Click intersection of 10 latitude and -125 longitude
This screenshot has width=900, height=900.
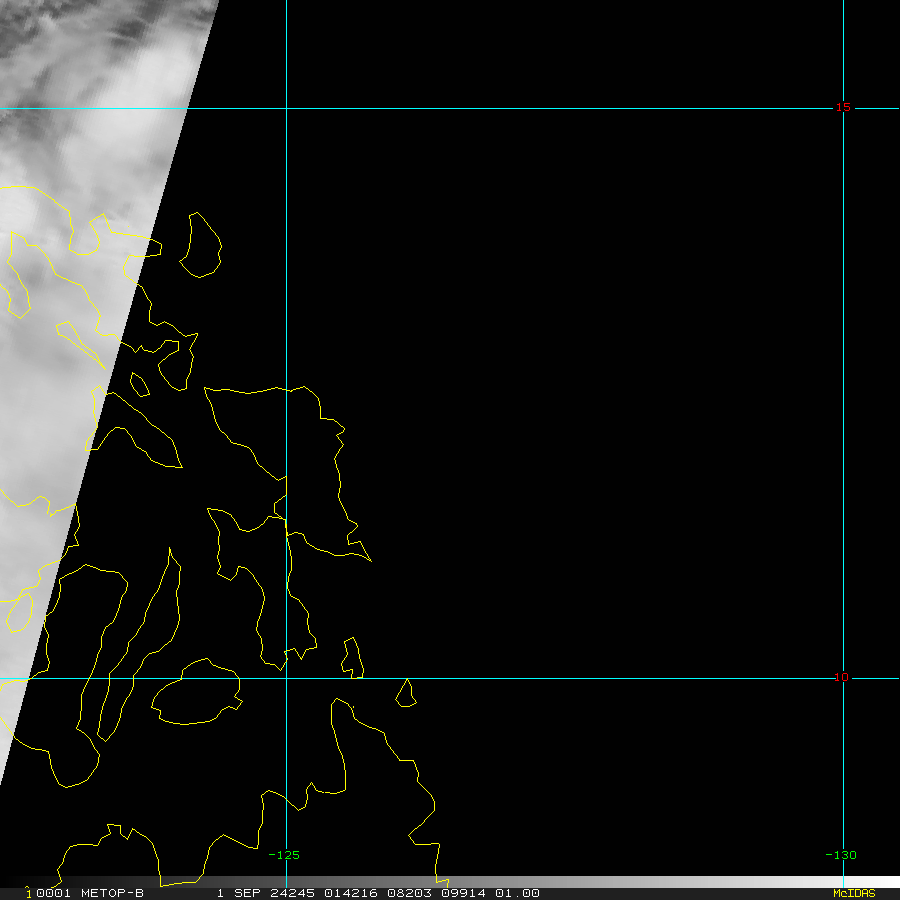tap(287, 678)
